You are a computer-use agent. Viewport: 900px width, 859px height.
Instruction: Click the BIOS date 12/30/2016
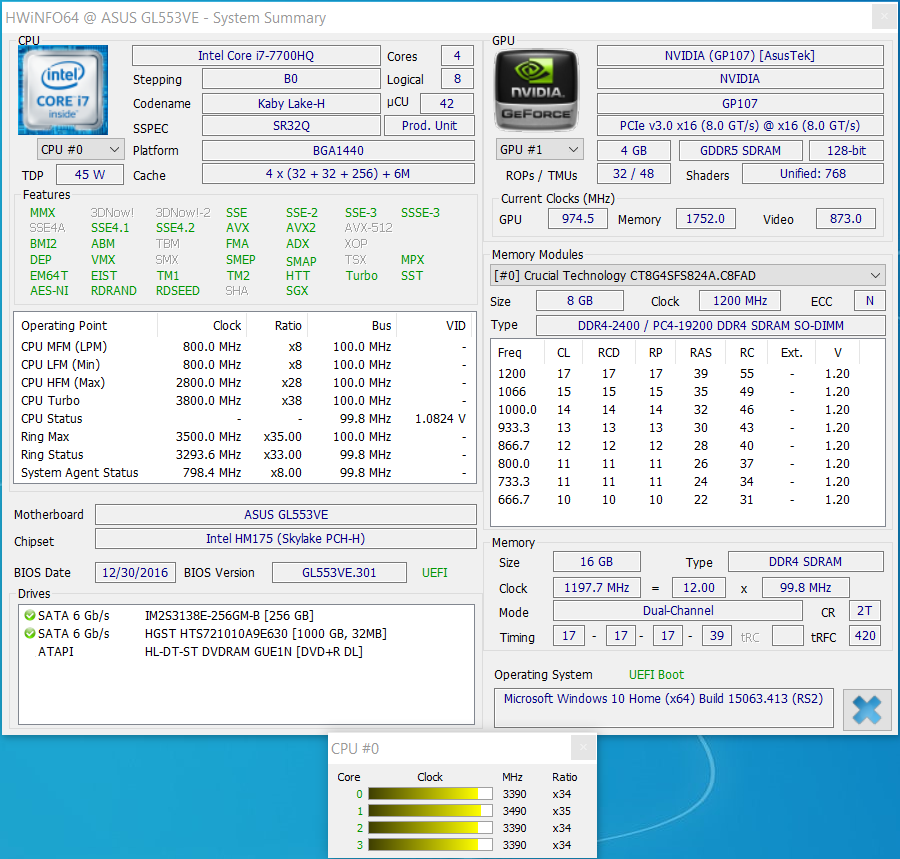[x=135, y=573]
